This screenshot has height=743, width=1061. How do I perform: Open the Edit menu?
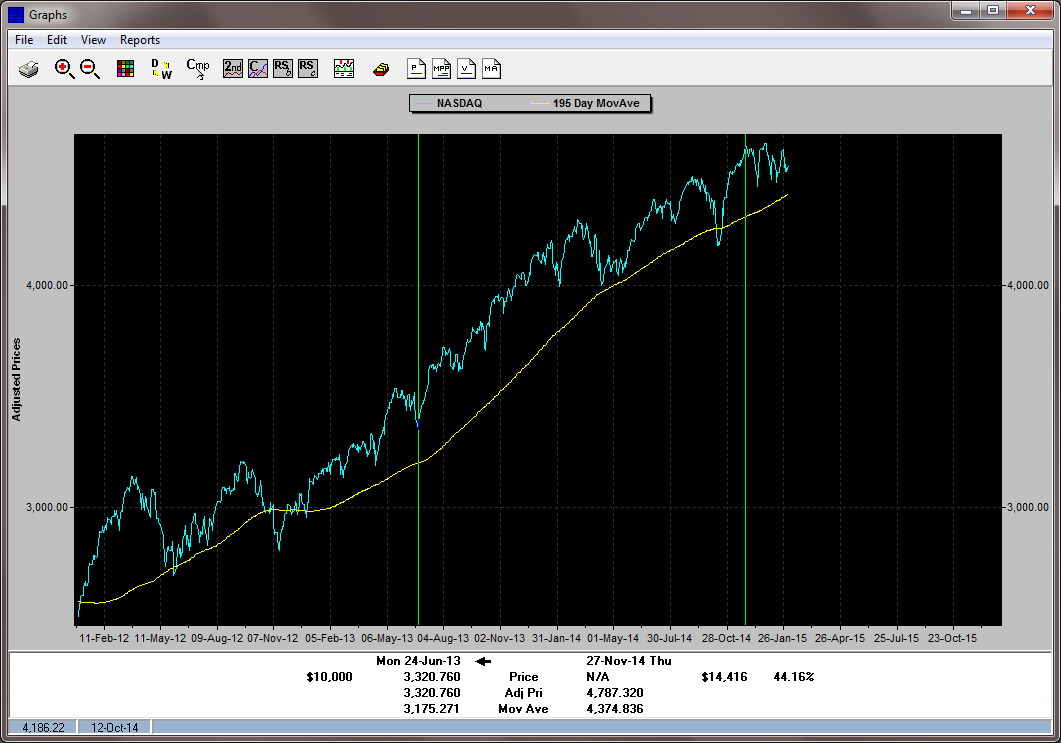coord(57,40)
